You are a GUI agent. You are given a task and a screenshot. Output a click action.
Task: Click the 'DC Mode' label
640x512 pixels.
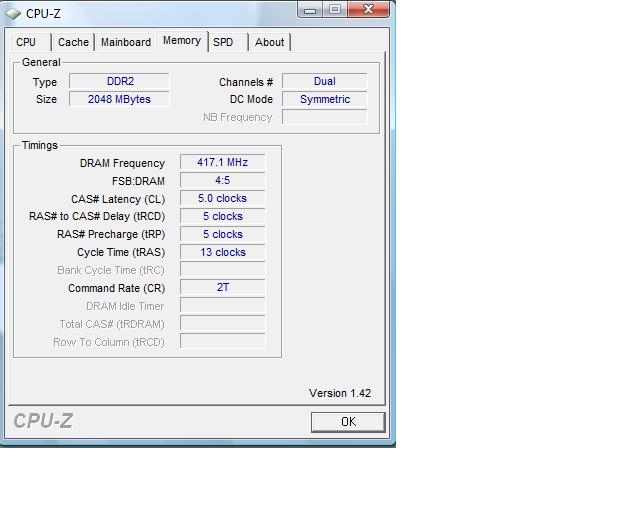click(251, 99)
